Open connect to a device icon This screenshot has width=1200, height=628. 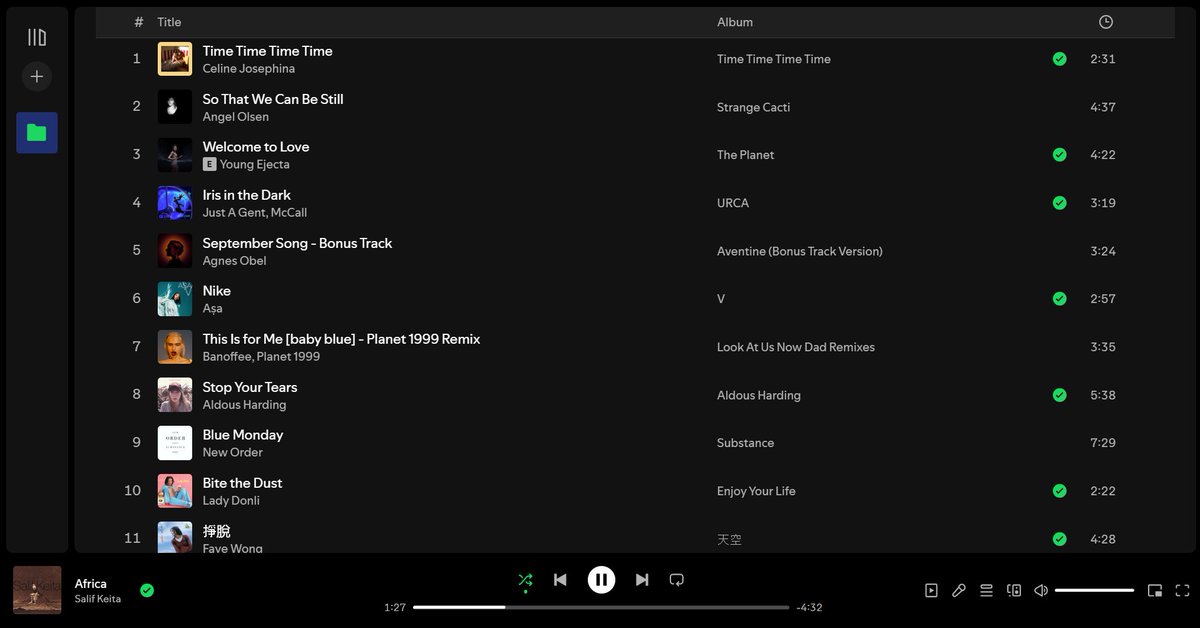pos(1014,590)
